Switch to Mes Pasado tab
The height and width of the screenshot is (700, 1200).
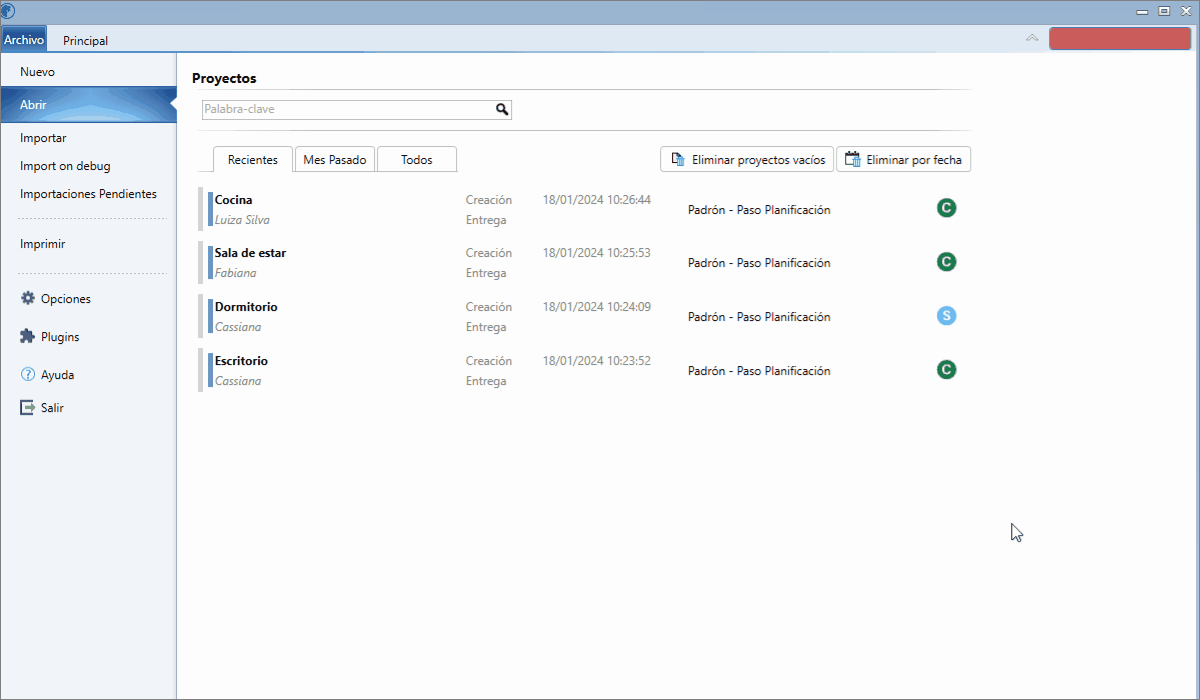click(335, 160)
